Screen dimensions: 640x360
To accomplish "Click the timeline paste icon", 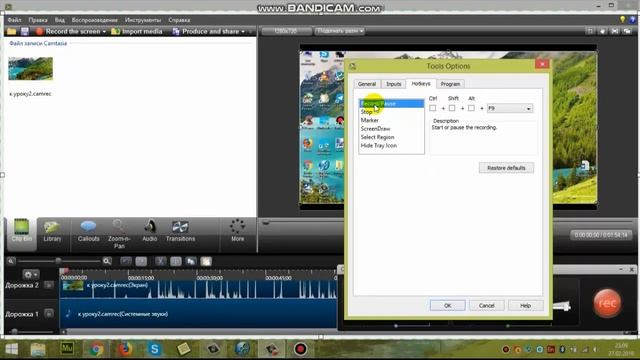I will (206, 261).
